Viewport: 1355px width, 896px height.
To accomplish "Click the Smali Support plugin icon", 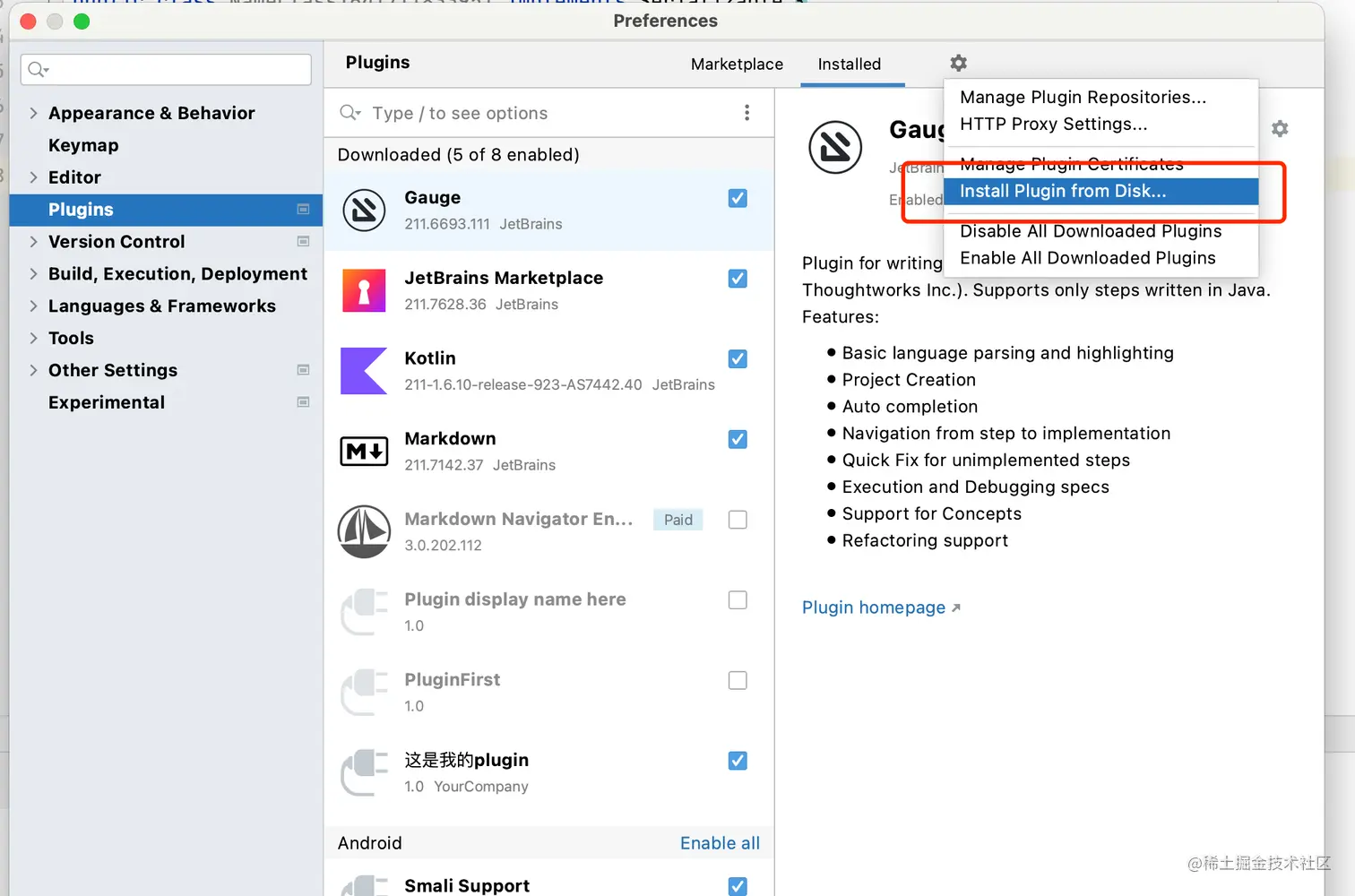I will coord(364,885).
